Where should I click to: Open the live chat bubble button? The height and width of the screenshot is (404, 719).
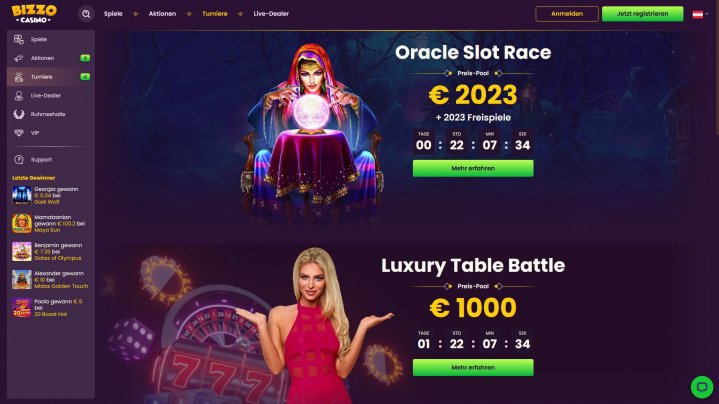click(x=702, y=387)
